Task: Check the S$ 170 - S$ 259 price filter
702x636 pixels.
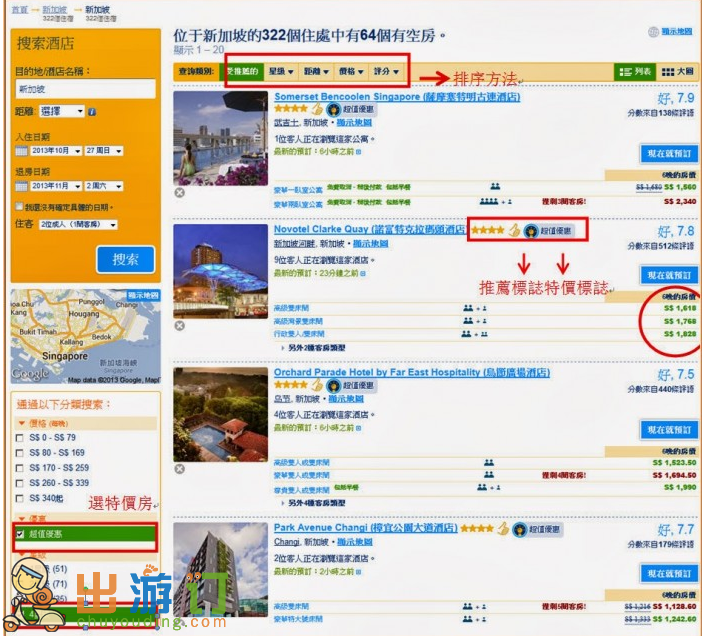Action: tap(20, 468)
